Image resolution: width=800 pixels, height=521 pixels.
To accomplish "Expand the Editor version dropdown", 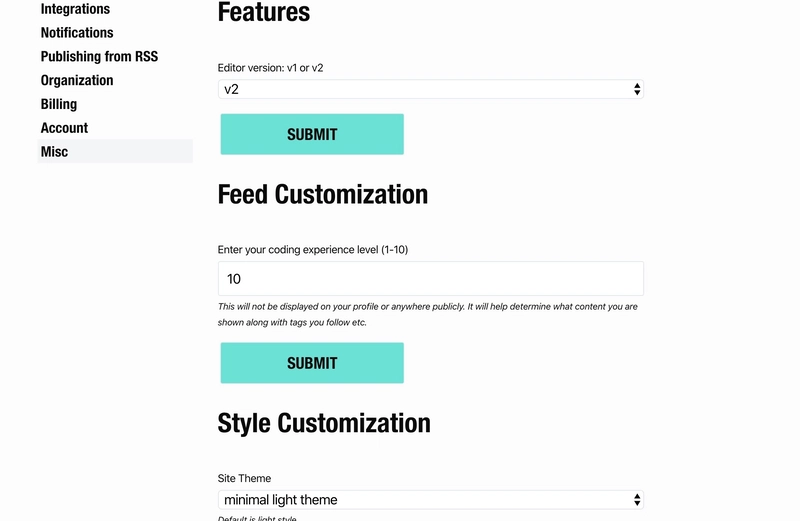I will coord(430,90).
